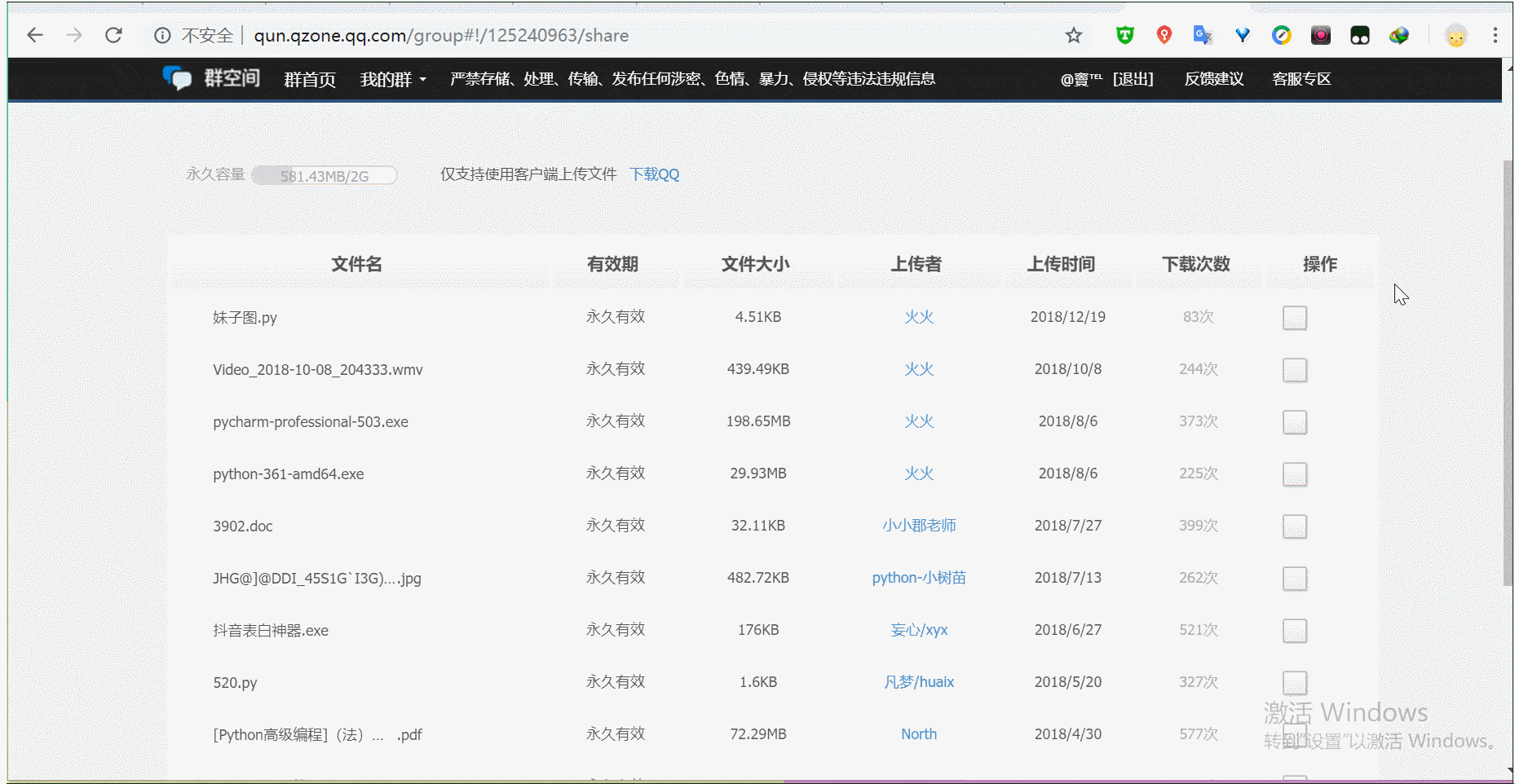Click the 下载QQ link
Image resolution: width=1515 pixels, height=784 pixels.
(655, 174)
